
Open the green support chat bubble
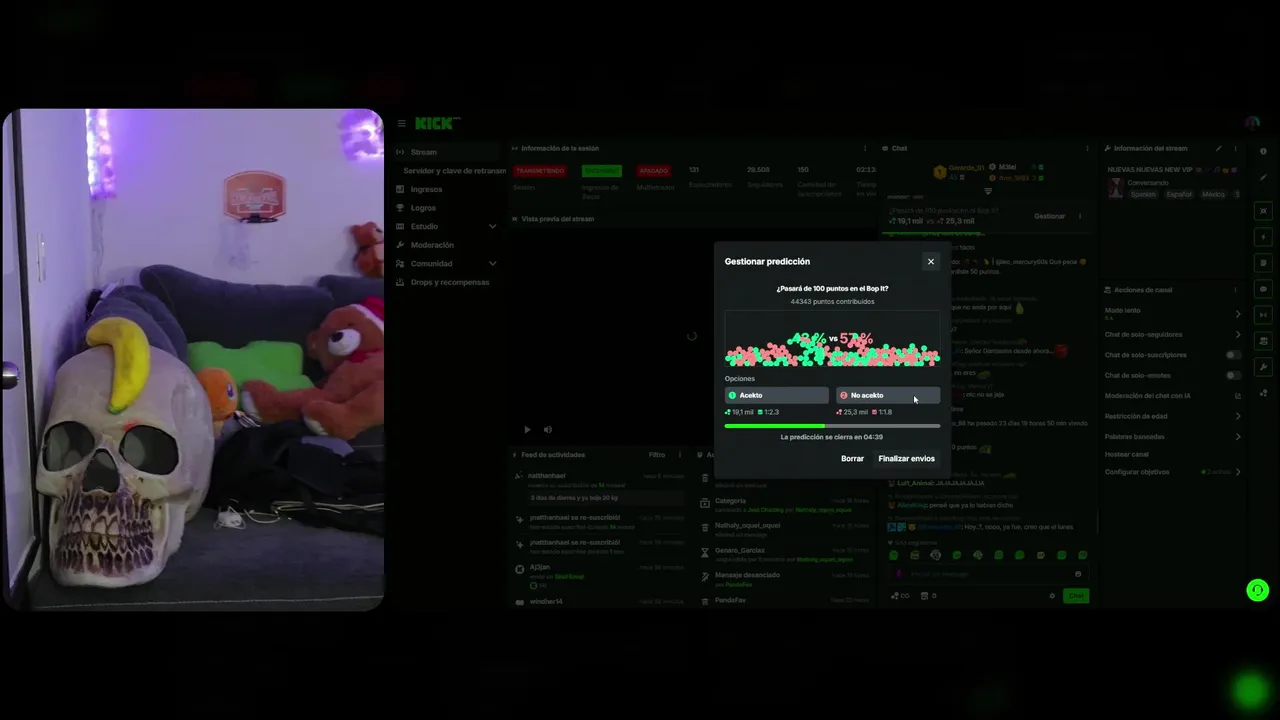tap(1258, 590)
